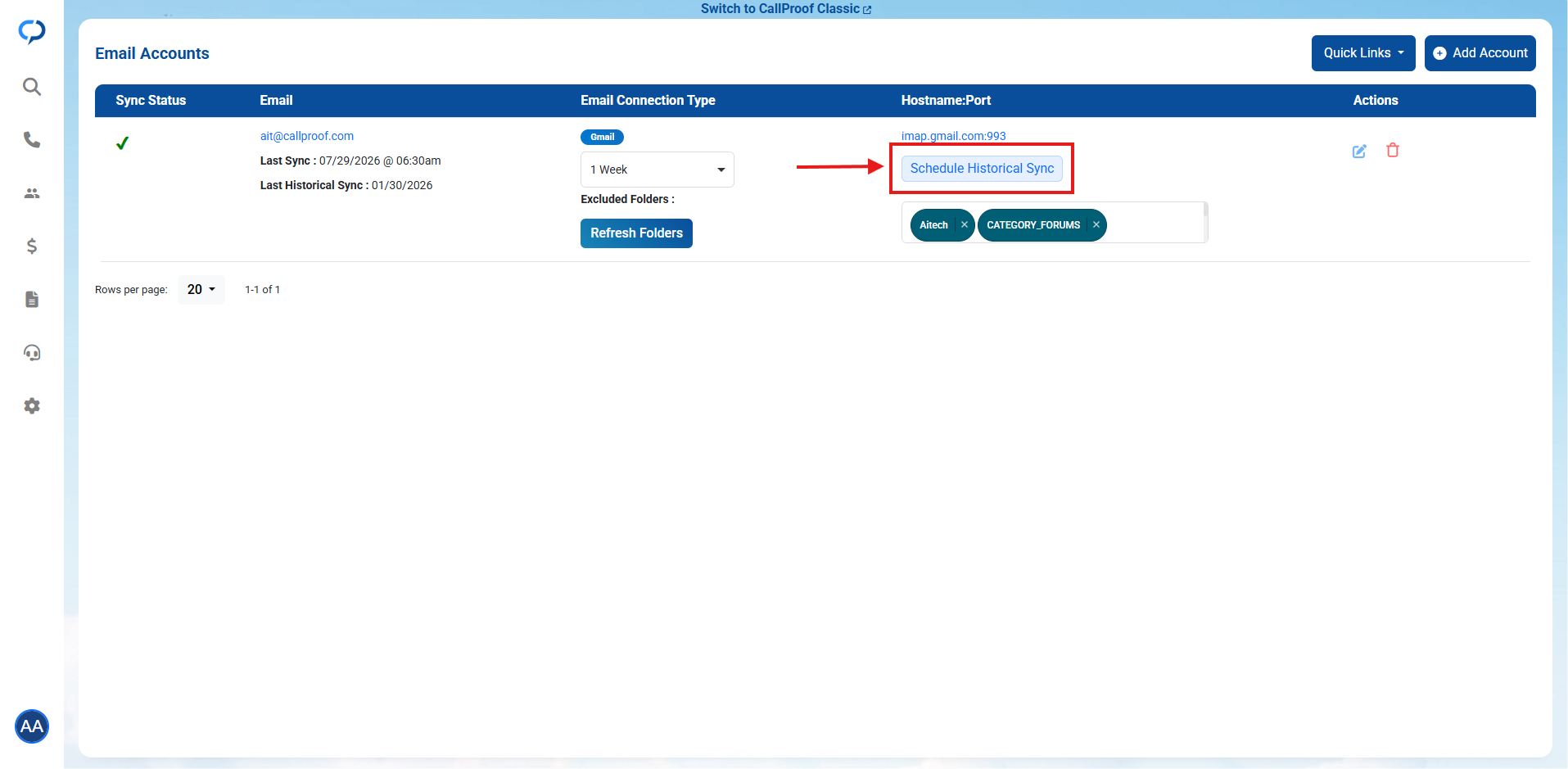Click the Last Sync date text
The image size is (1568, 769).
[380, 161]
